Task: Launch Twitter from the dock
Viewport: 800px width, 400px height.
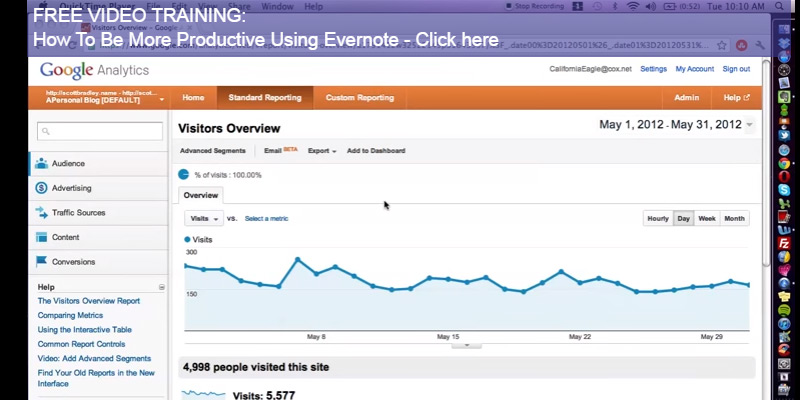Action: pyautogui.click(x=784, y=136)
